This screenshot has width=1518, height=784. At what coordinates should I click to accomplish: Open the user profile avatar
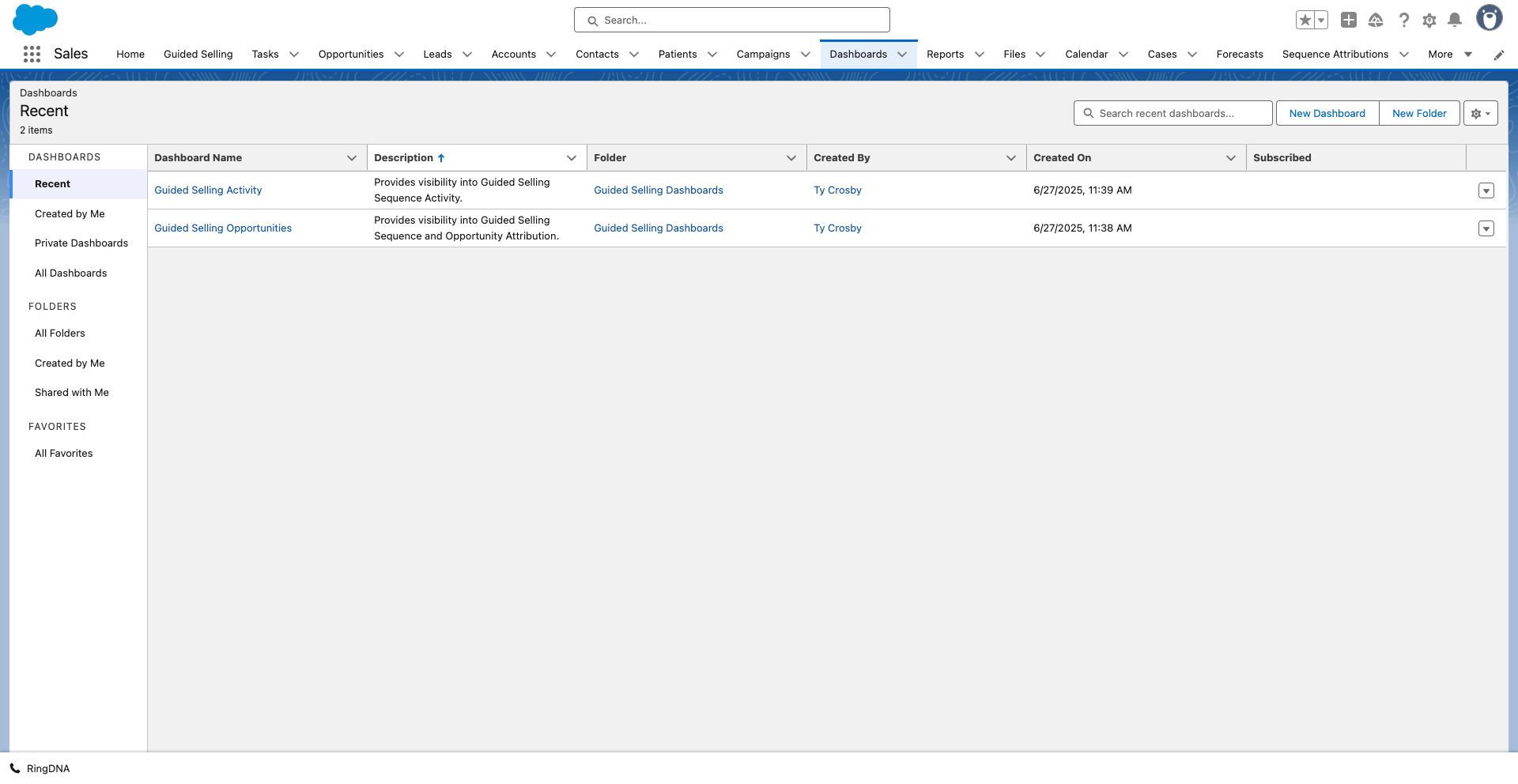pyautogui.click(x=1489, y=18)
